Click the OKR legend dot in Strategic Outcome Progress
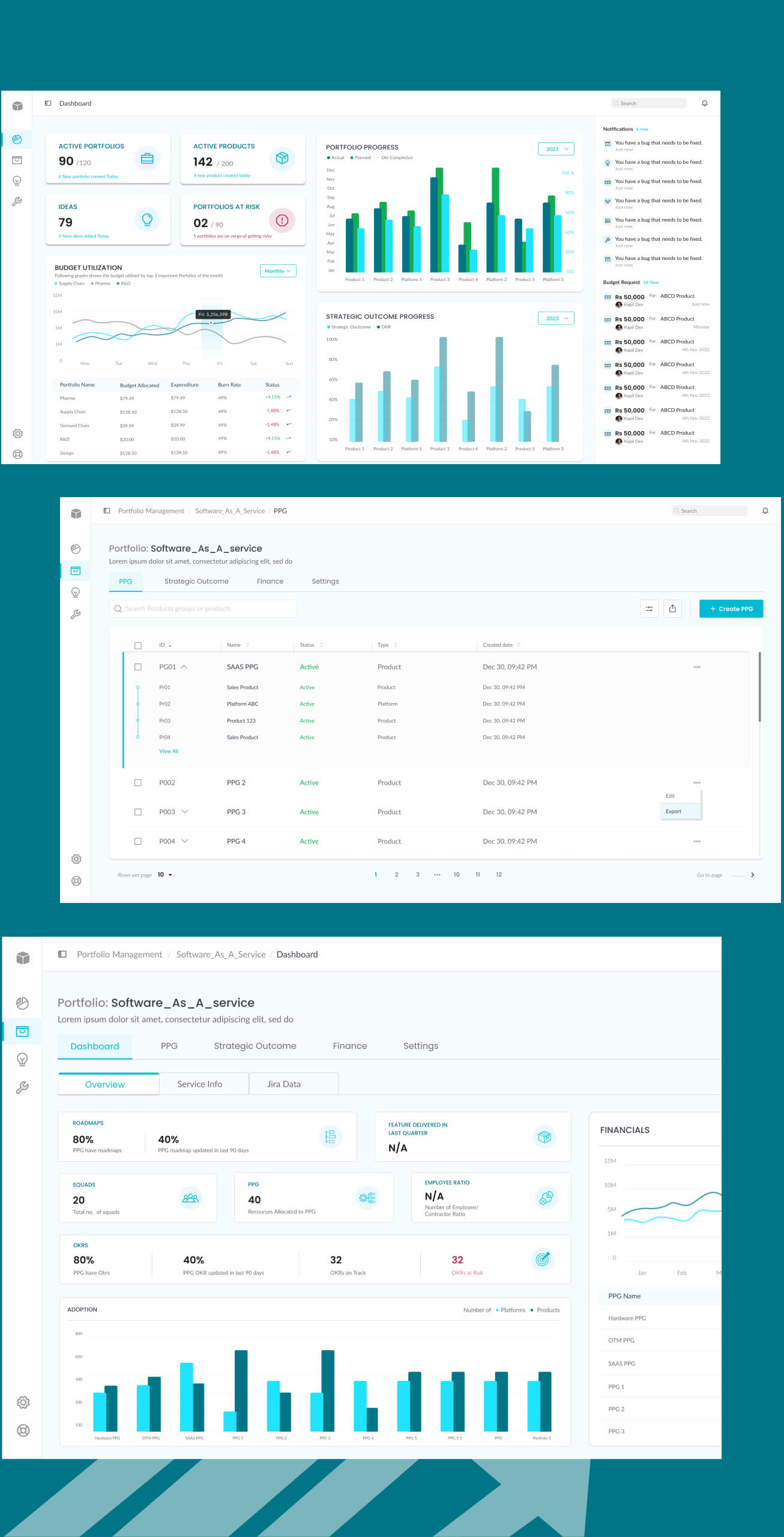 (378, 327)
